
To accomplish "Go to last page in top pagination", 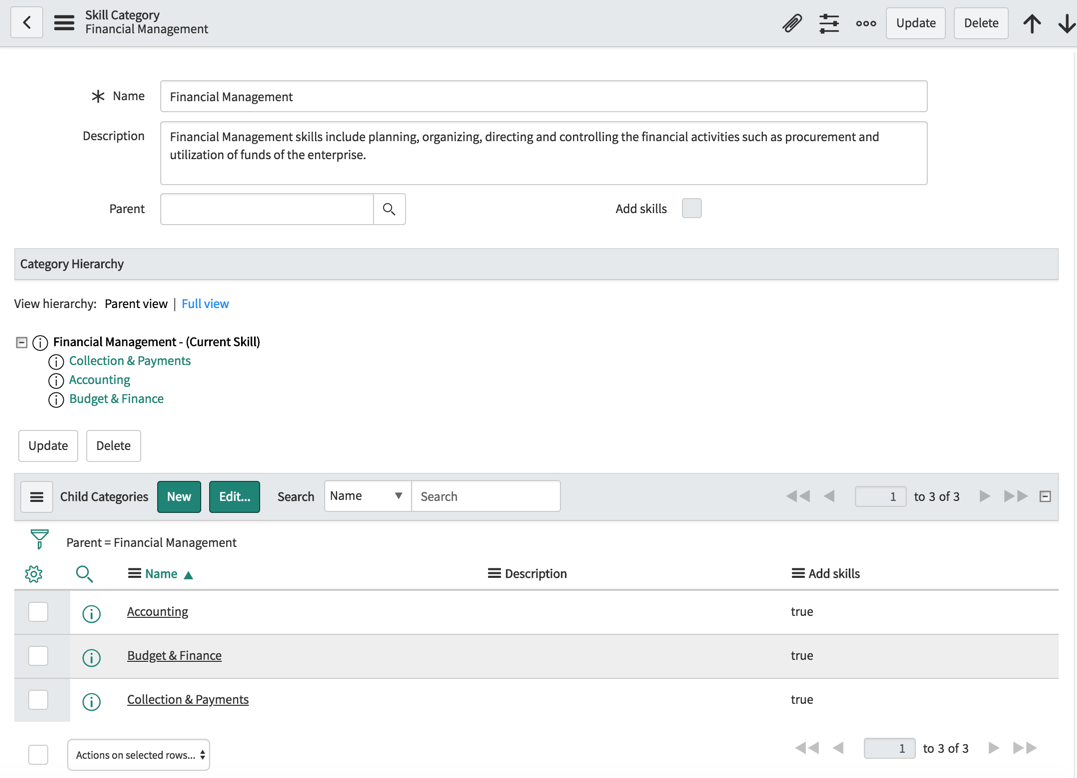I will pos(1016,496).
